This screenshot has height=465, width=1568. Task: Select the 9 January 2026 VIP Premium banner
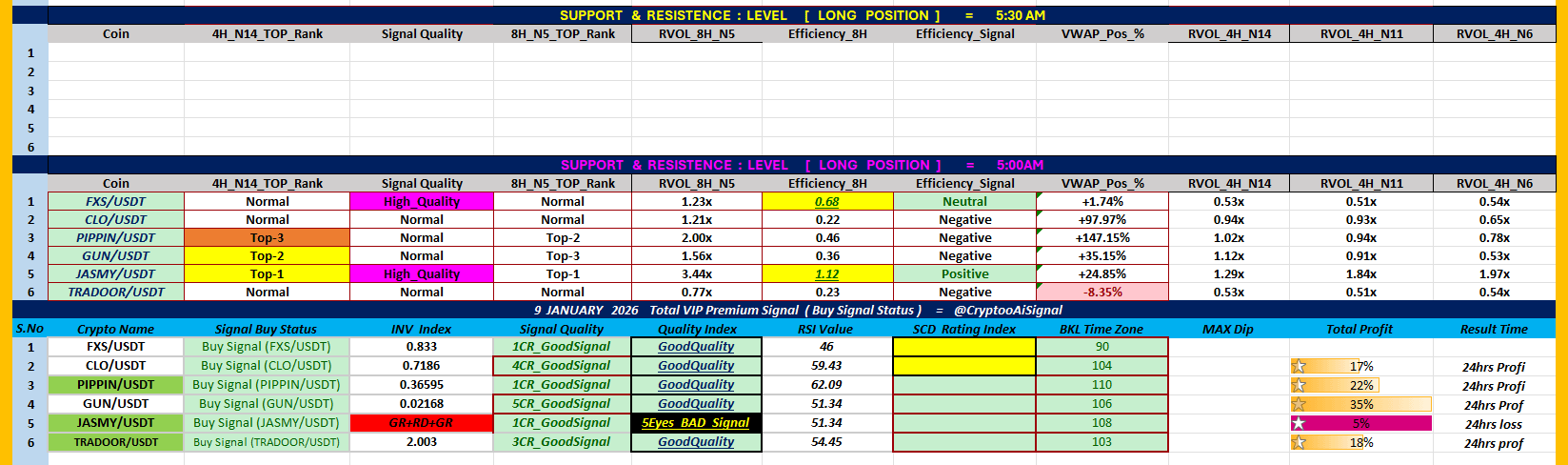(798, 310)
